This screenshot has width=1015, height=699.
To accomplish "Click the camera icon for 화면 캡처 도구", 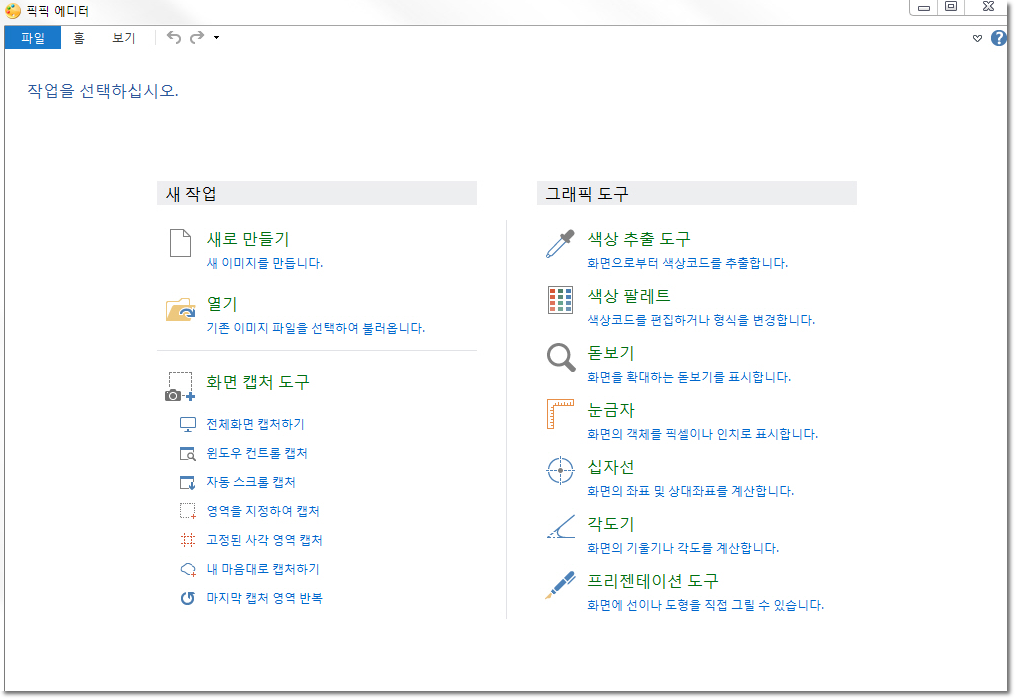I will [180, 386].
